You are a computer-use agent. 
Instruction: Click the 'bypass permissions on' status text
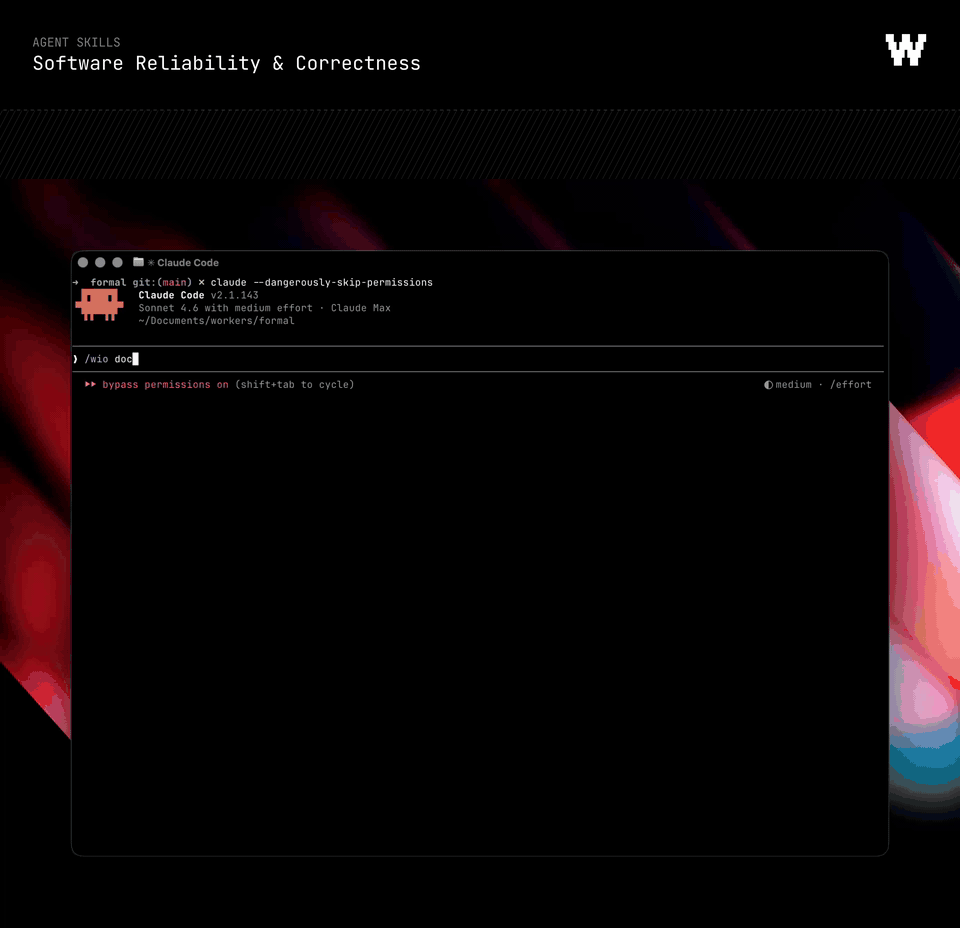pos(165,384)
